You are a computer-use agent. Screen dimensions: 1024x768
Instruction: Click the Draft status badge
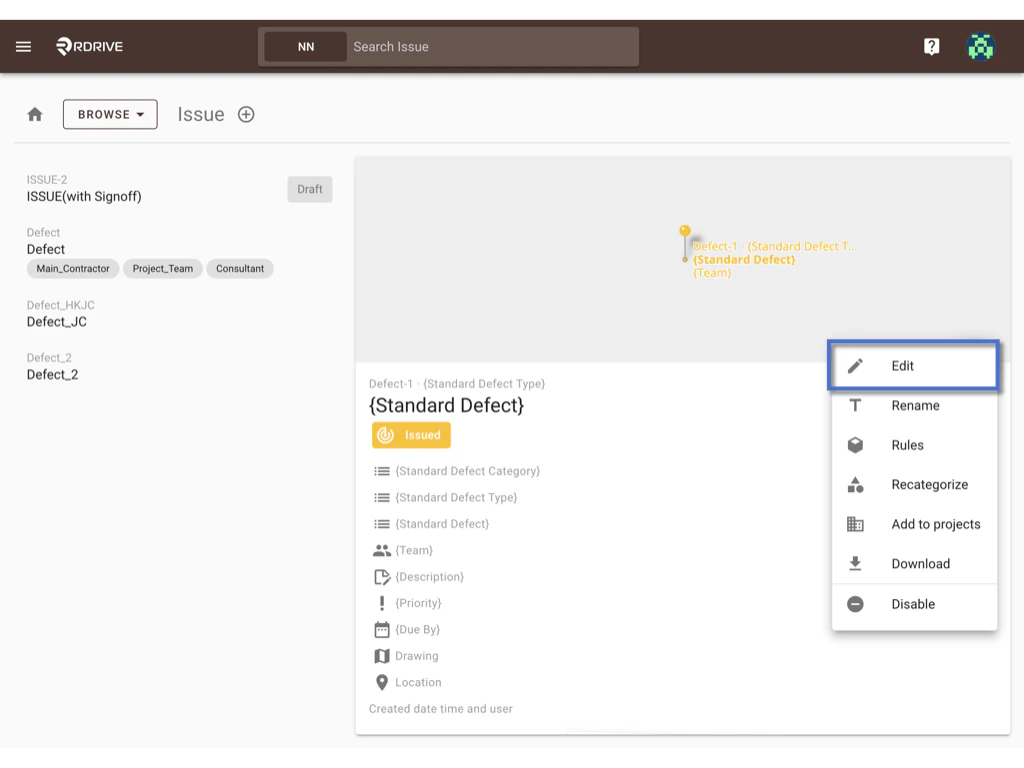click(309, 189)
